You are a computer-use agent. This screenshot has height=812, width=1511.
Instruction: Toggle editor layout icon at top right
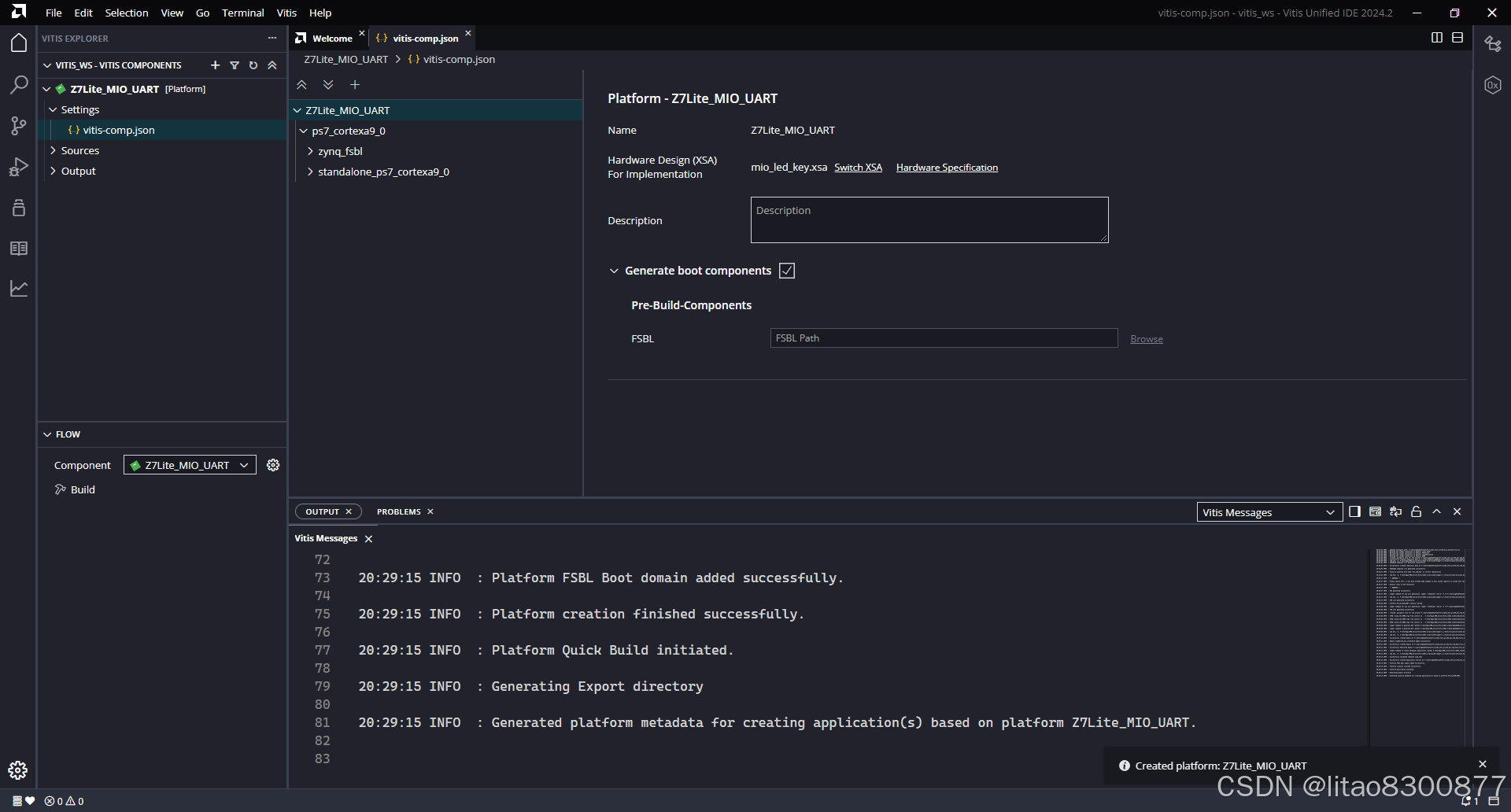click(x=1457, y=38)
